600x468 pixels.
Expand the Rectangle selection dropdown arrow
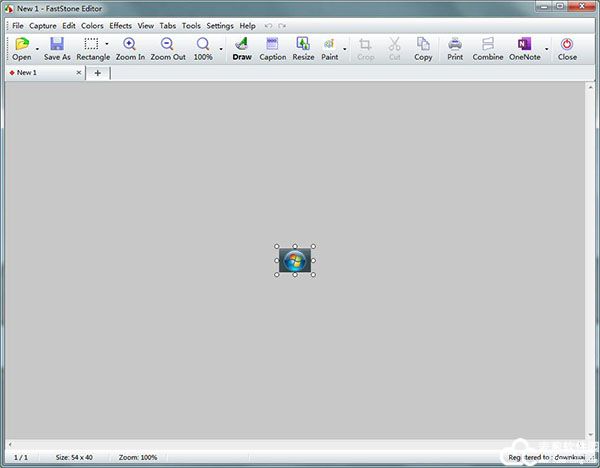click(x=107, y=44)
